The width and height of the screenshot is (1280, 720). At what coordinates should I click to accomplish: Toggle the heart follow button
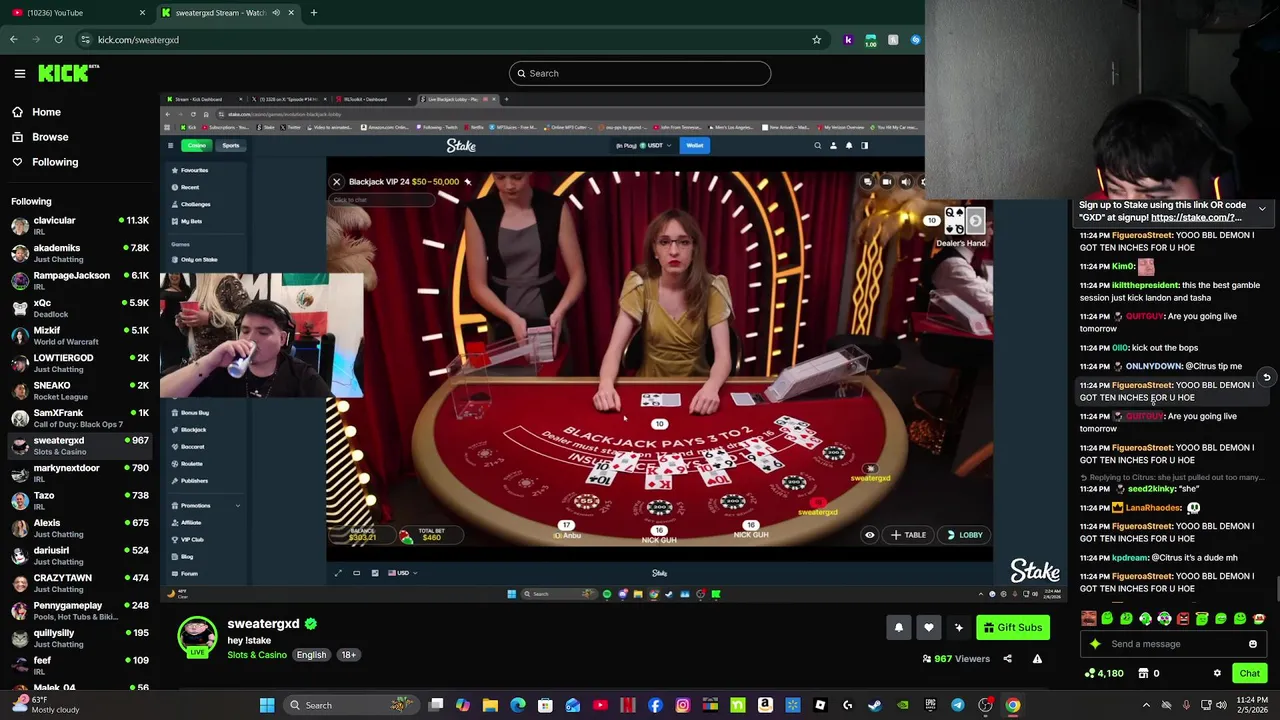pyautogui.click(x=929, y=627)
